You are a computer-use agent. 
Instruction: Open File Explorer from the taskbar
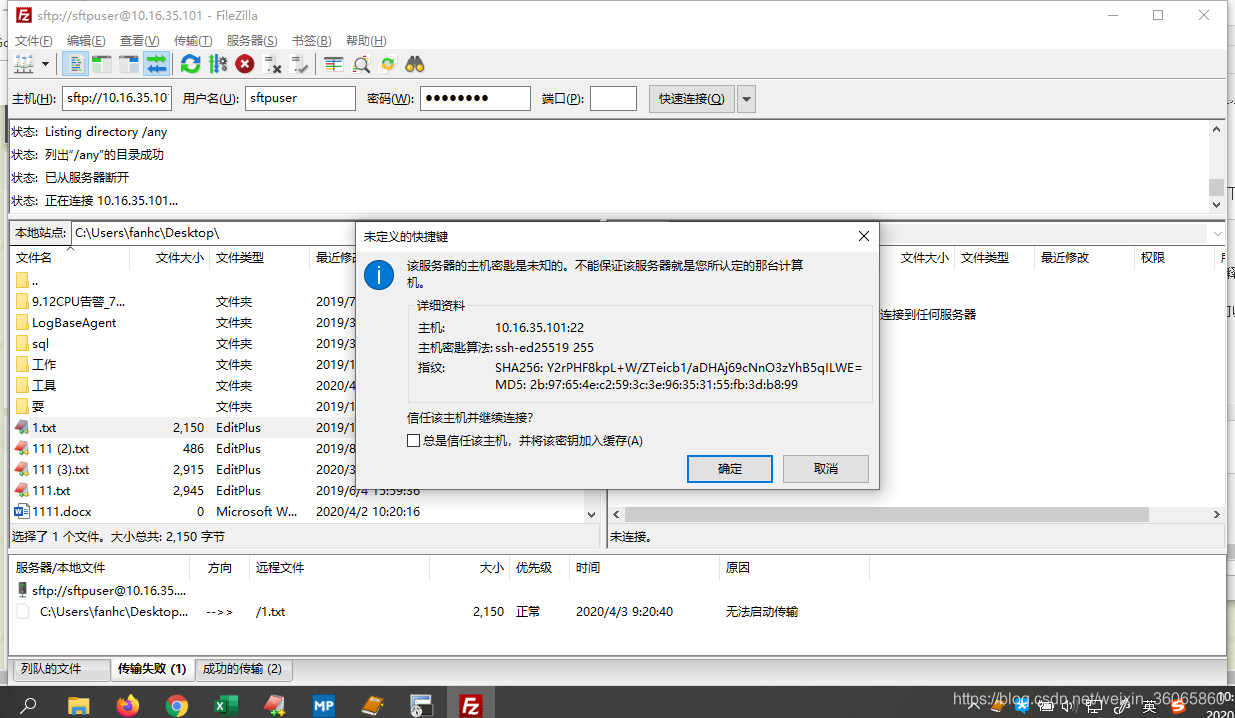79,705
